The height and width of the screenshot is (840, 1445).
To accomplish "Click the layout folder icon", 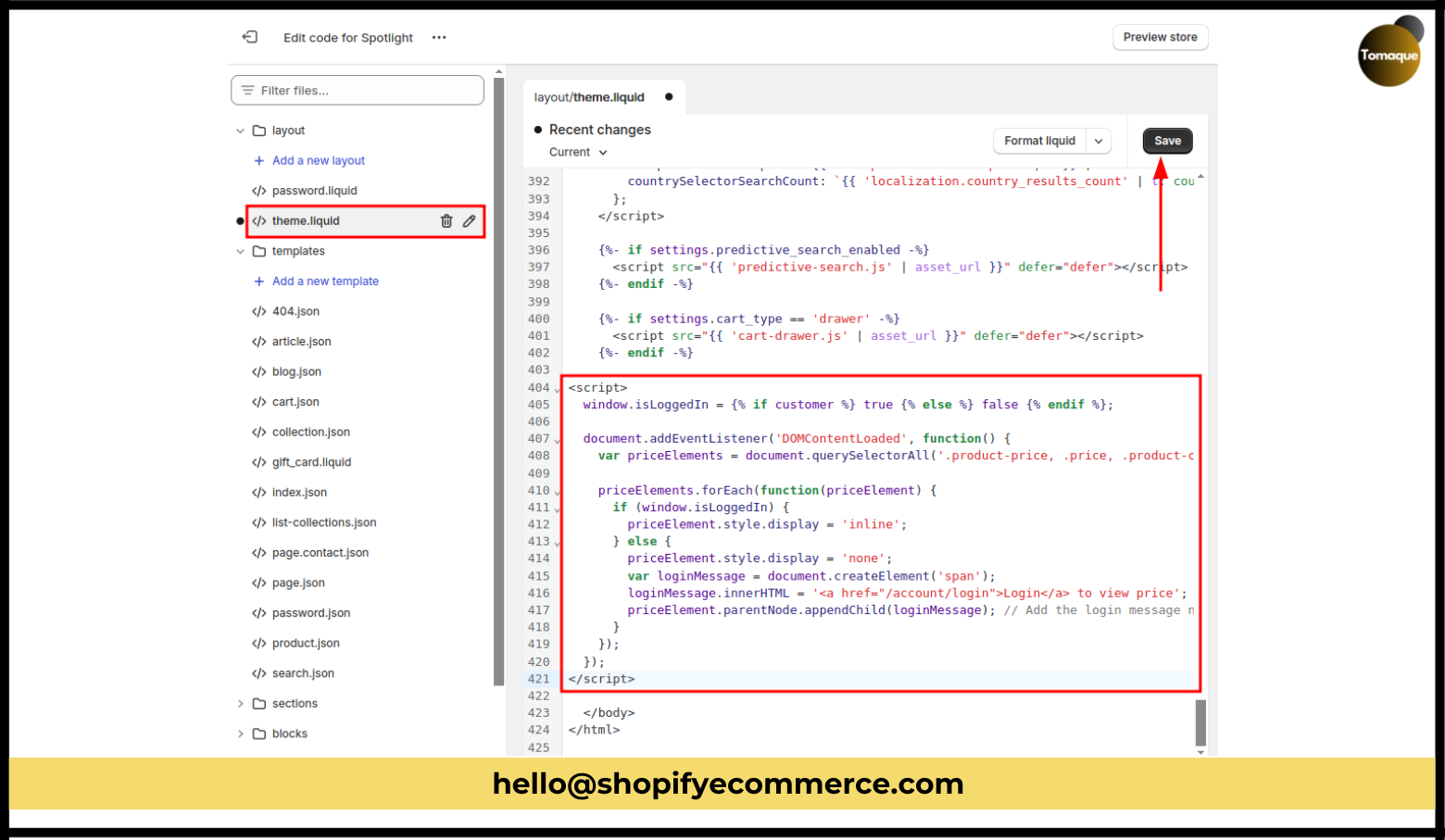I will click(259, 131).
